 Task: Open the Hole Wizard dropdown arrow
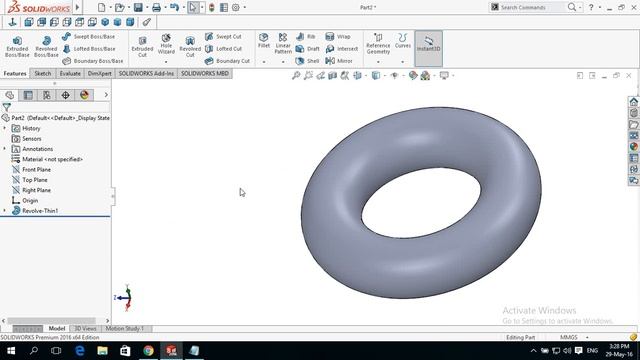point(166,62)
